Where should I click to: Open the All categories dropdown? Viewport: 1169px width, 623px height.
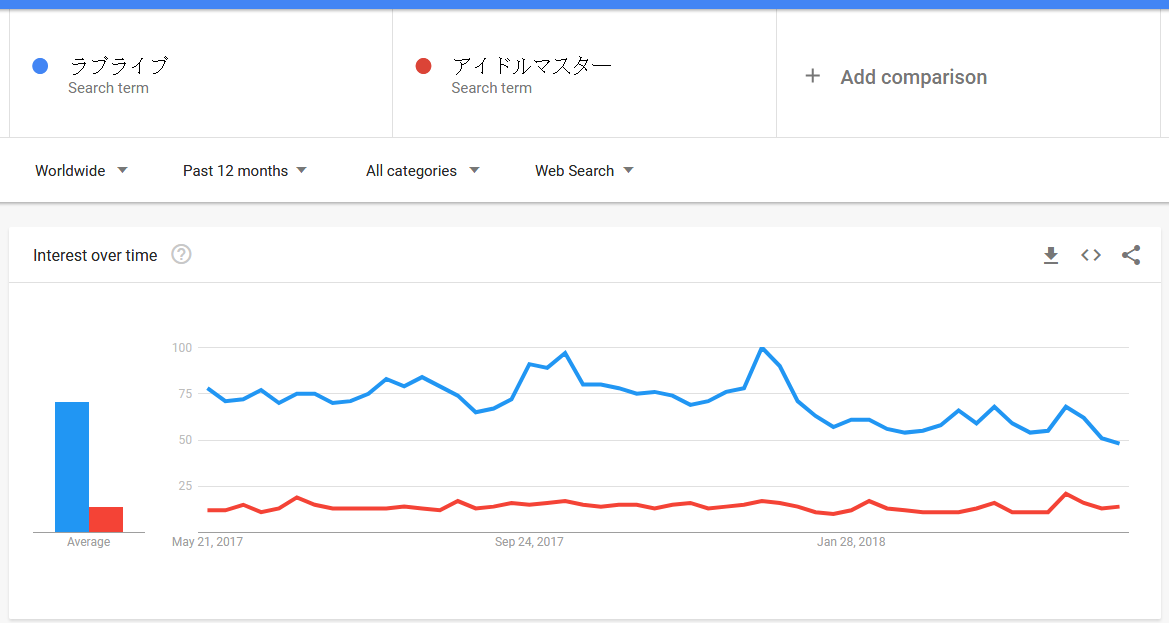[423, 171]
